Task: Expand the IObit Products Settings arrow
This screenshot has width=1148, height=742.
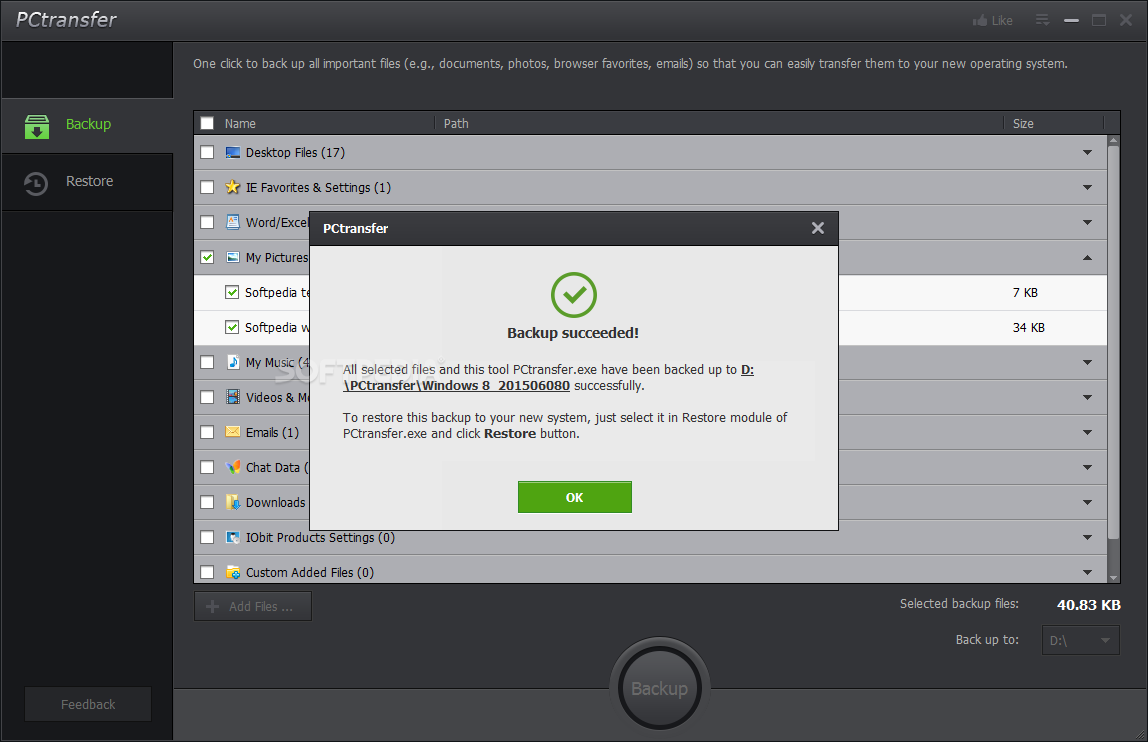Action: 1087,538
